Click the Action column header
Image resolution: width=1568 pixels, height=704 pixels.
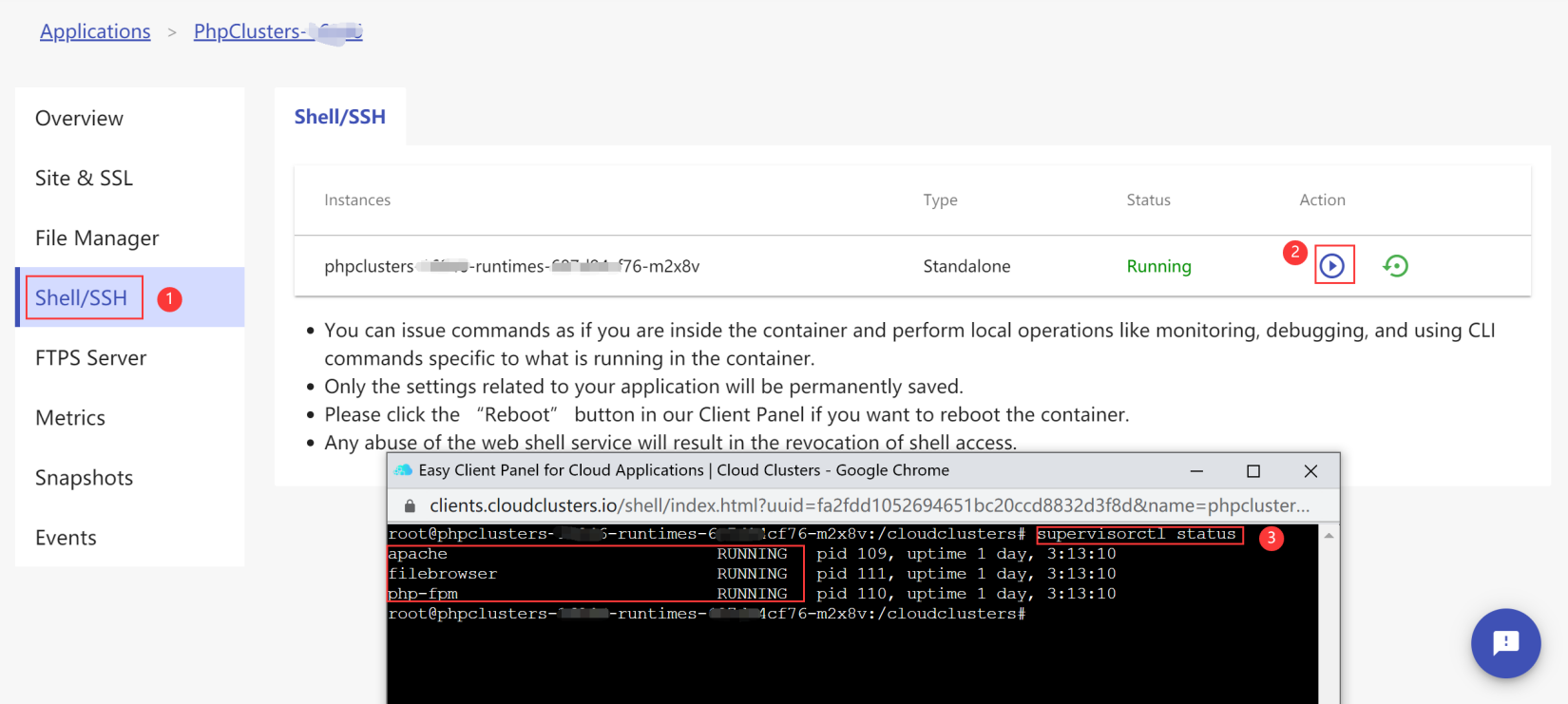click(x=1322, y=200)
